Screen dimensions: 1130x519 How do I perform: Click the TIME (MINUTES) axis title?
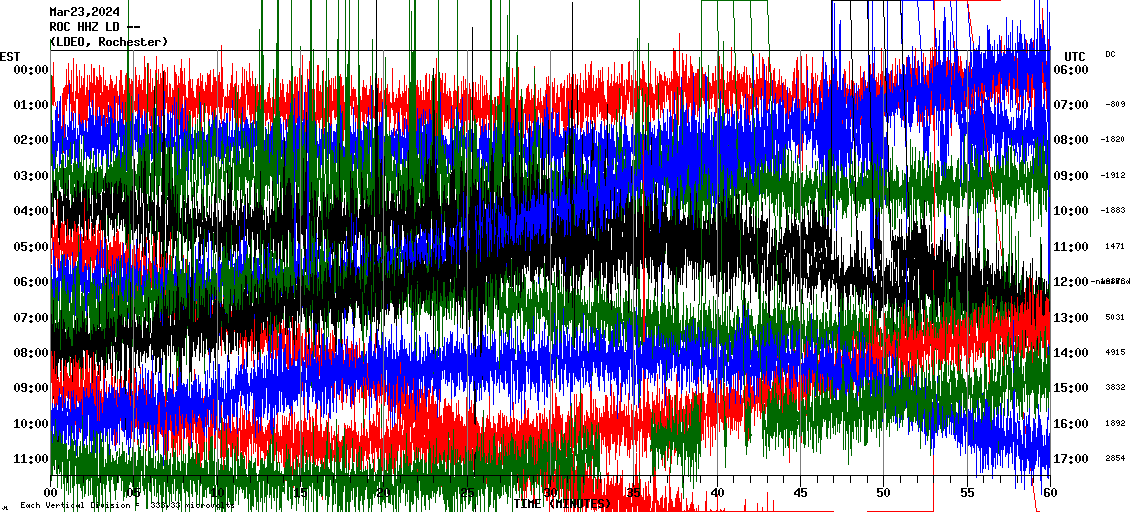coord(563,504)
